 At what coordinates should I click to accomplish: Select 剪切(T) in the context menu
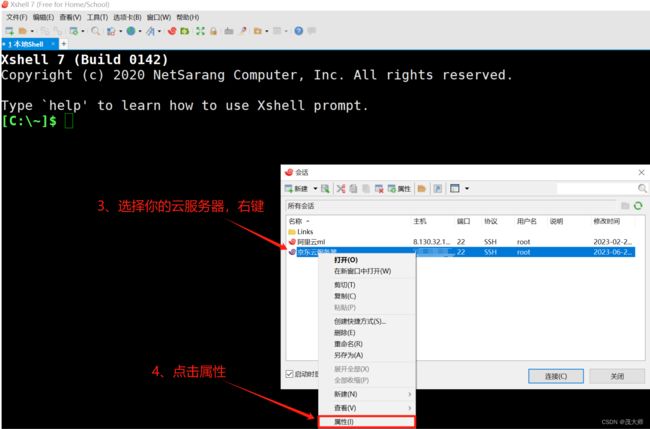pyautogui.click(x=367, y=285)
